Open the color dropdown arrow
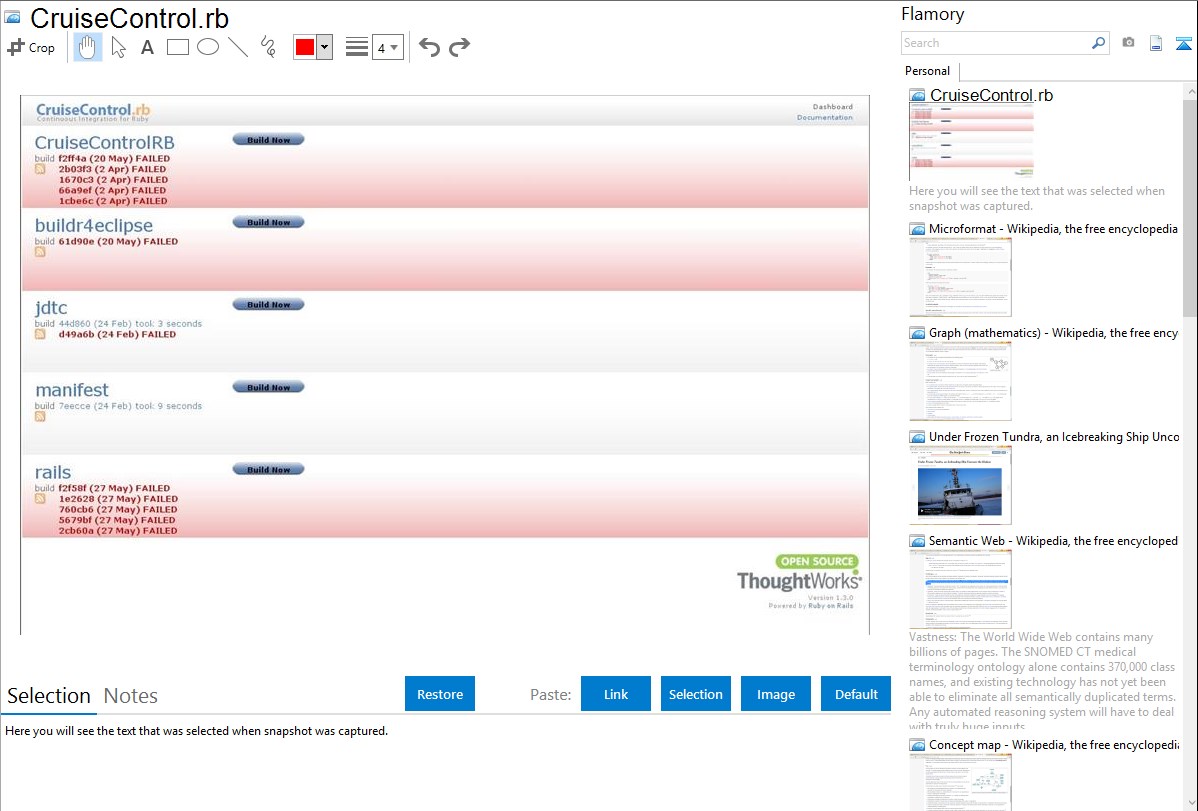 (x=325, y=47)
